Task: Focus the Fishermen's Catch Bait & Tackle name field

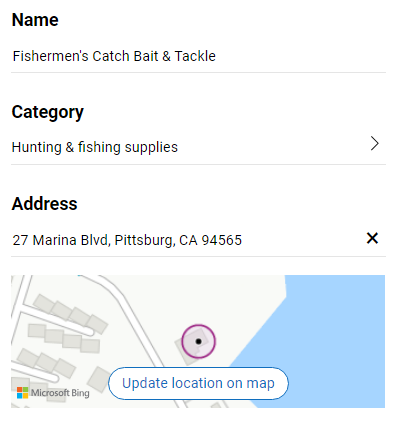Action: (x=198, y=56)
